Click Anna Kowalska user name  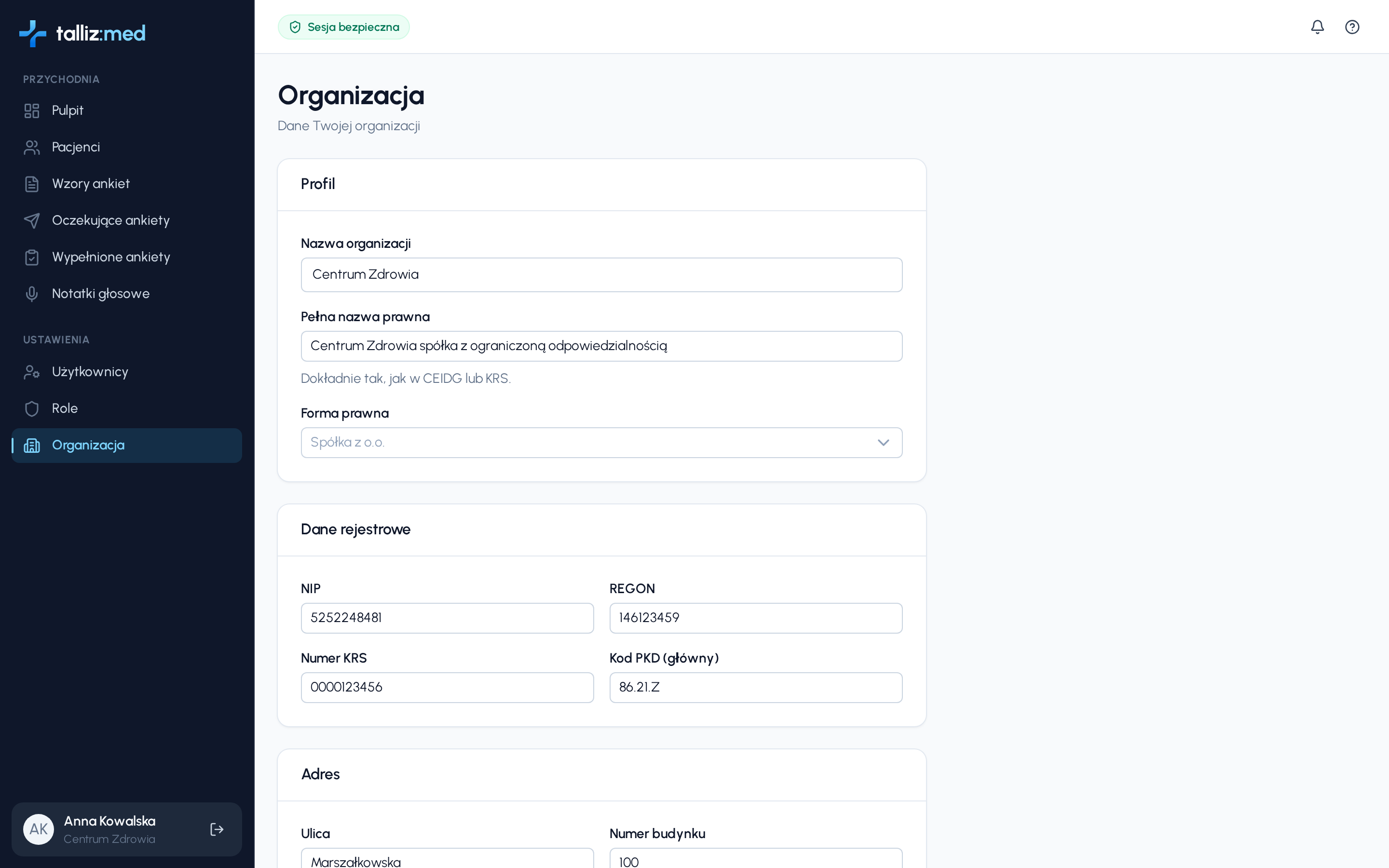coord(109,821)
